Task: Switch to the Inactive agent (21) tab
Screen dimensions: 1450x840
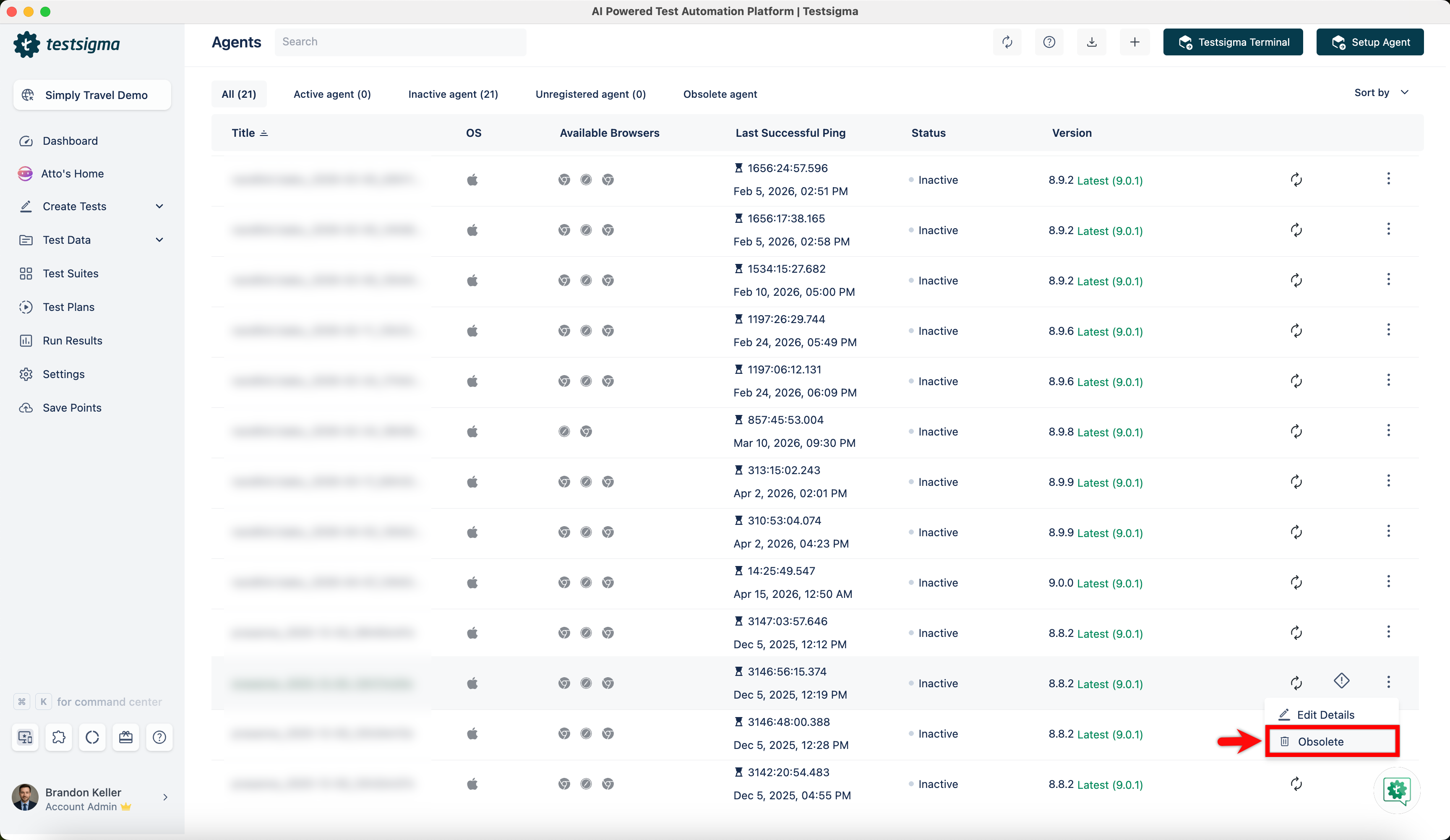Action: (x=453, y=94)
